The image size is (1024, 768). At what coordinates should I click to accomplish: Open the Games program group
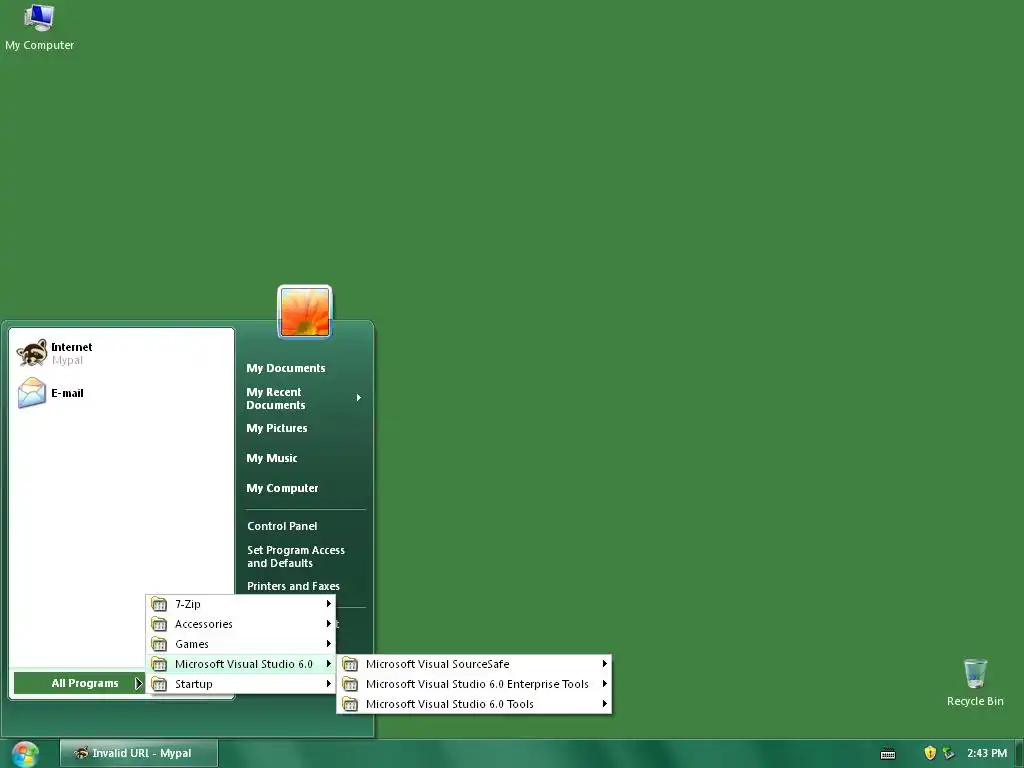pos(240,644)
